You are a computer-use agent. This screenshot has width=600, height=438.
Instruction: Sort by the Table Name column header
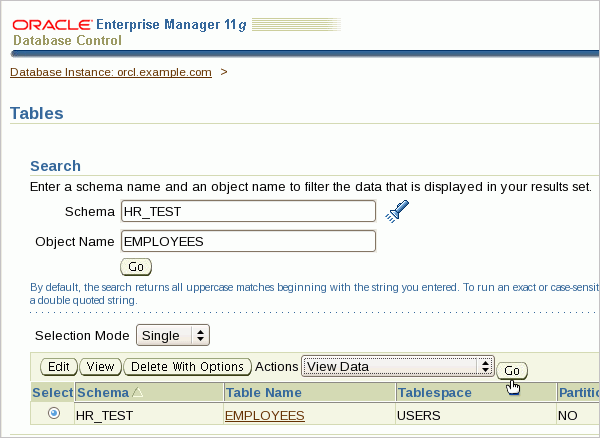click(x=263, y=393)
